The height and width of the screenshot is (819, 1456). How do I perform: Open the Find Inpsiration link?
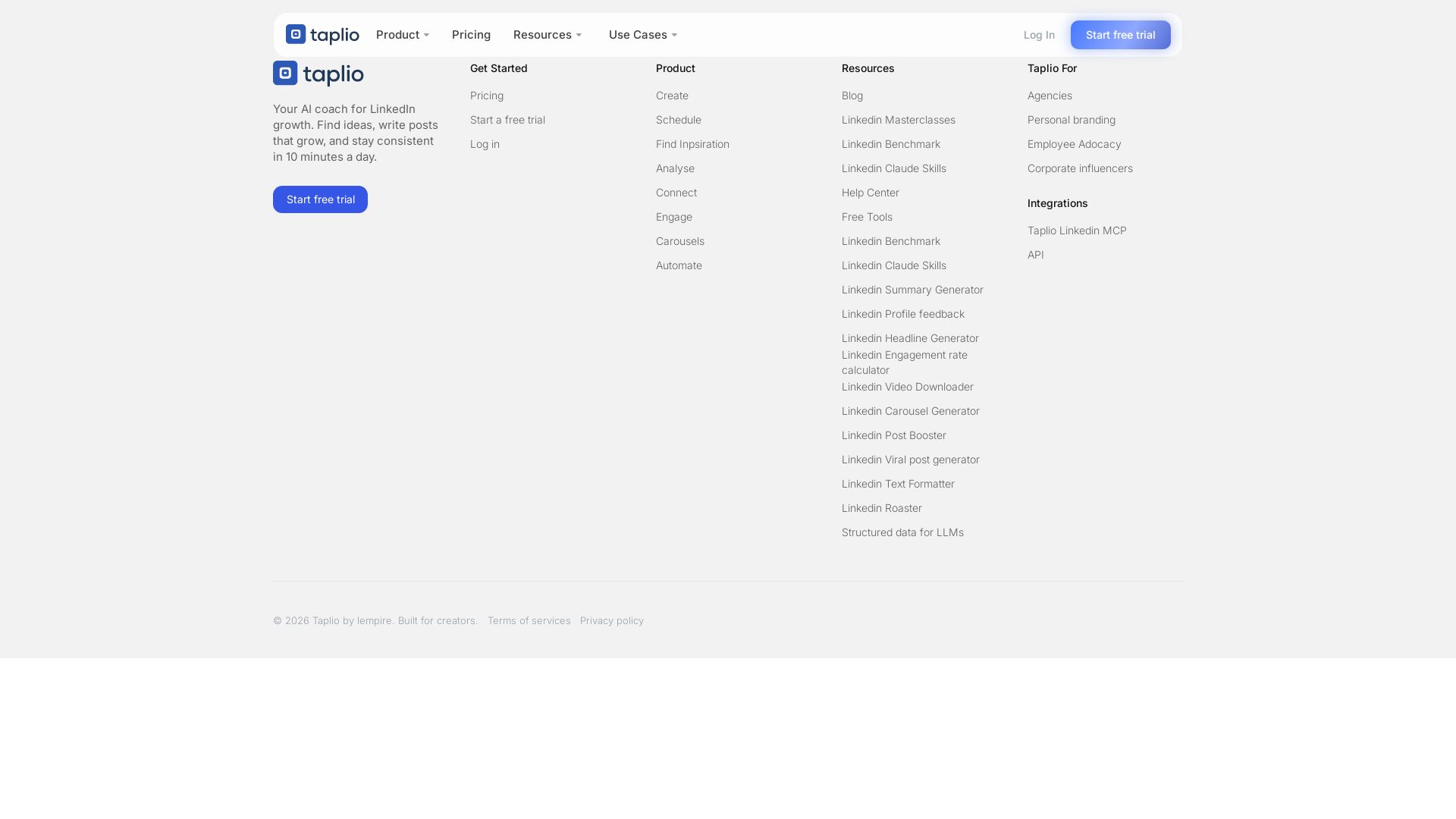coord(692,144)
